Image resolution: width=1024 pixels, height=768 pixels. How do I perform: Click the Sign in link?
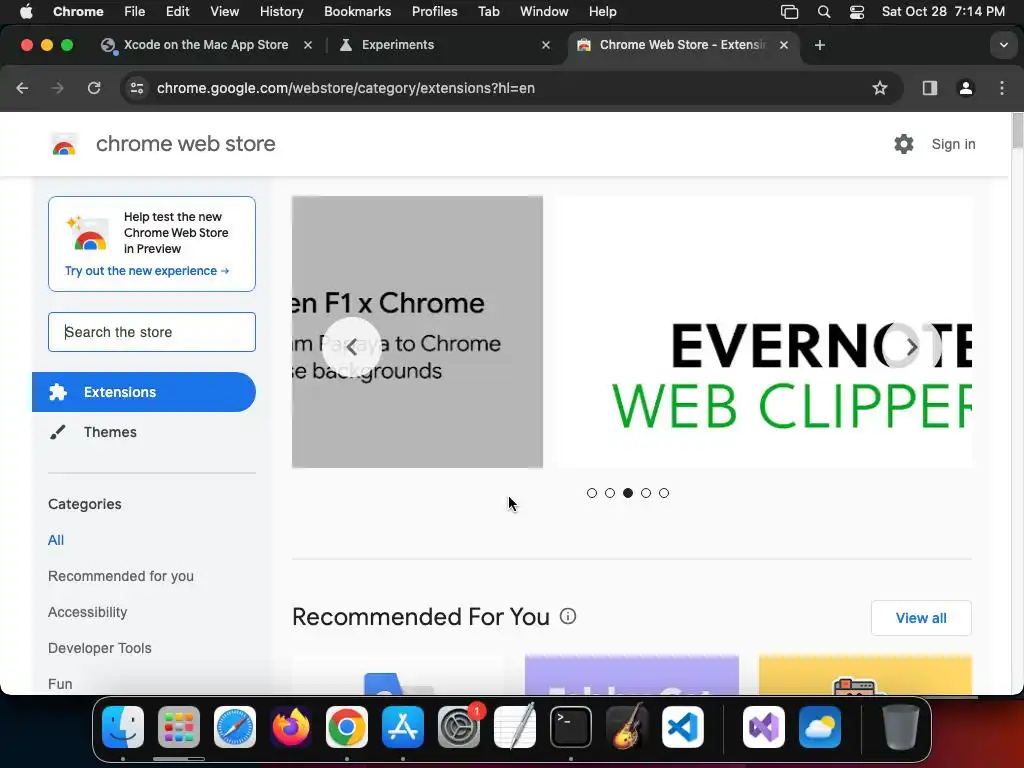click(x=953, y=144)
